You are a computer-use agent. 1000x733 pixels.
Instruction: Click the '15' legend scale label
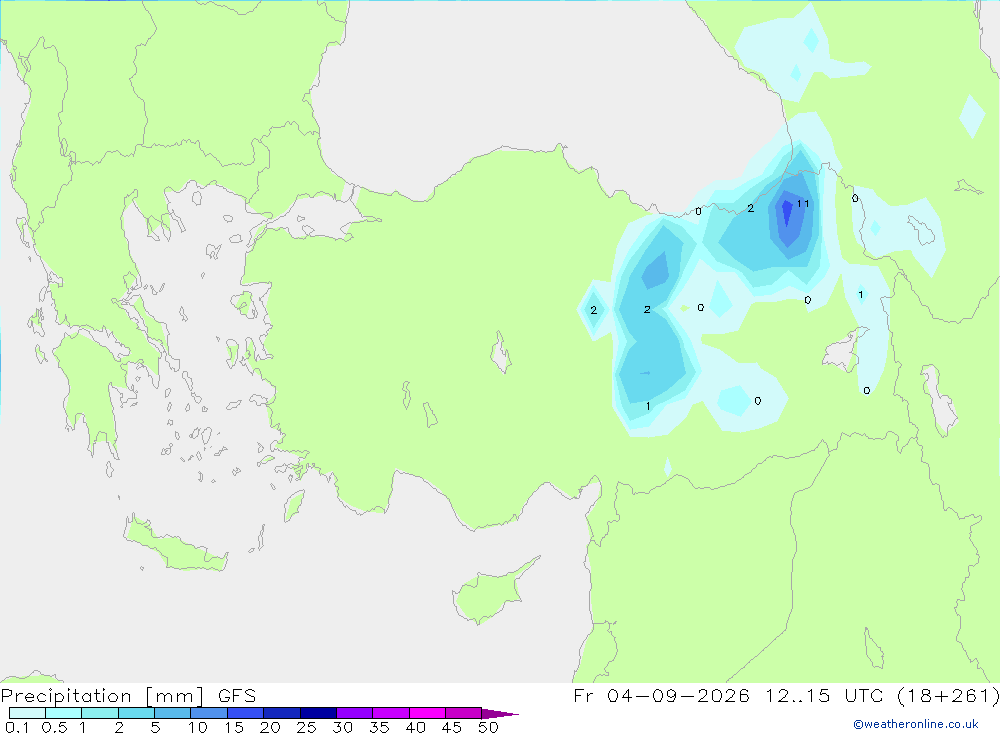(x=234, y=727)
